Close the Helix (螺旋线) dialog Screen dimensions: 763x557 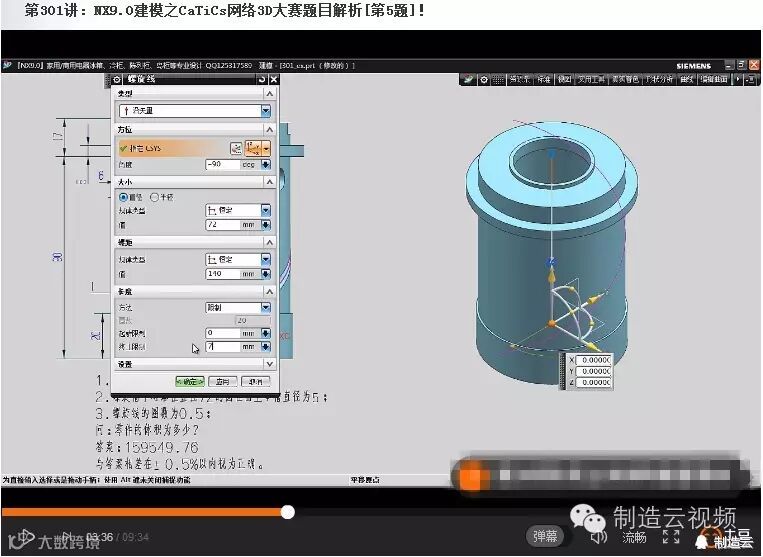273,80
